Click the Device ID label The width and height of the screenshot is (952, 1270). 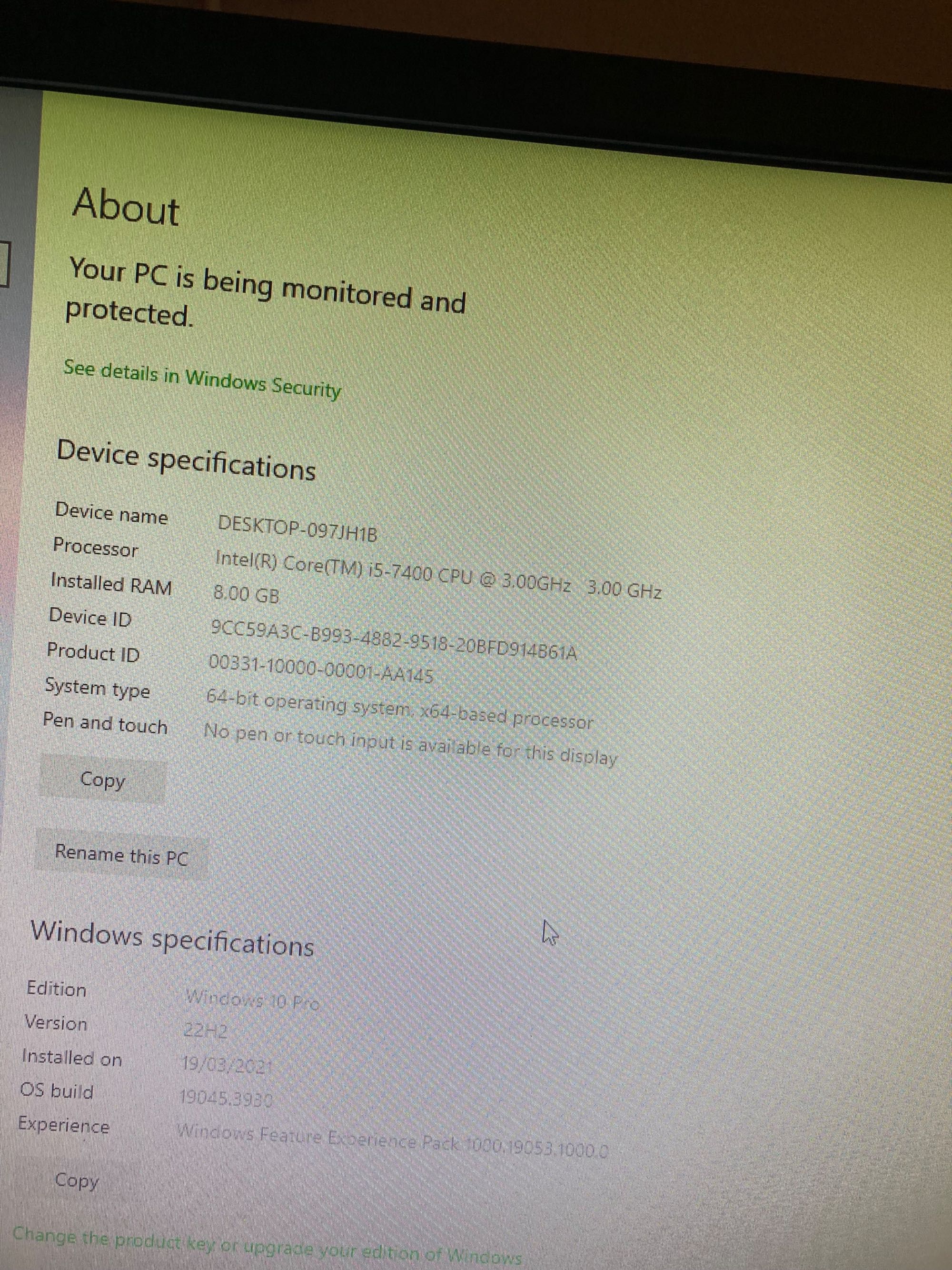coord(90,618)
